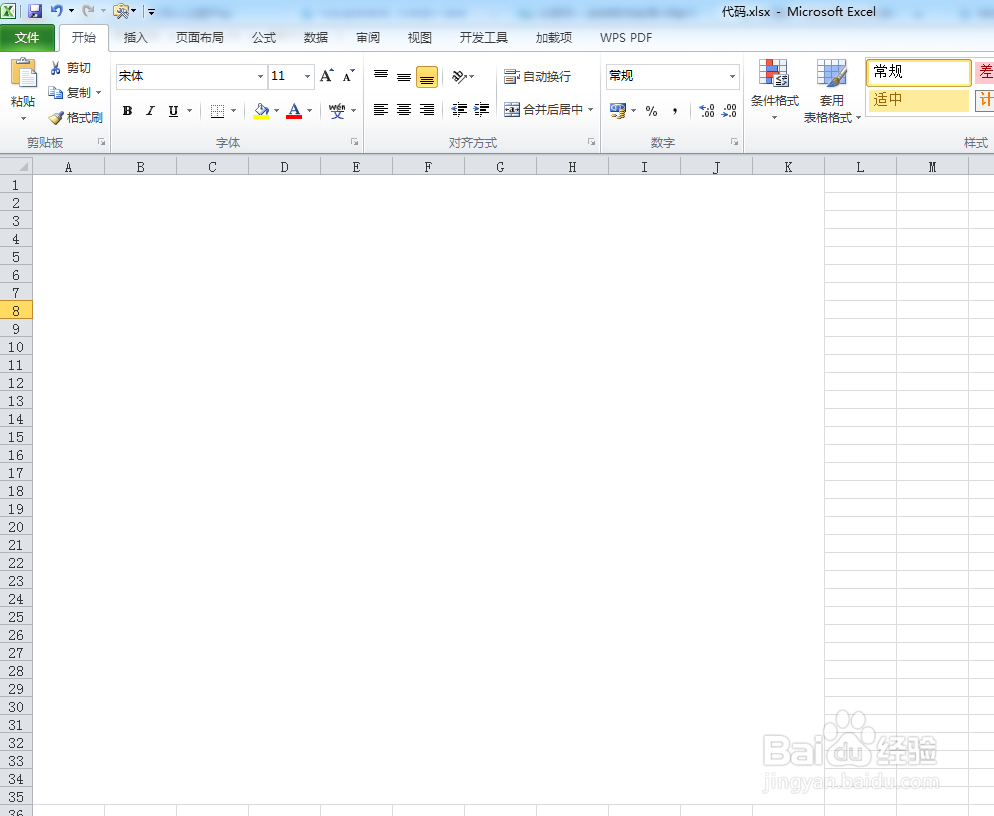Switch to the 插入 Insert tab
The width and height of the screenshot is (994, 816).
(136, 38)
